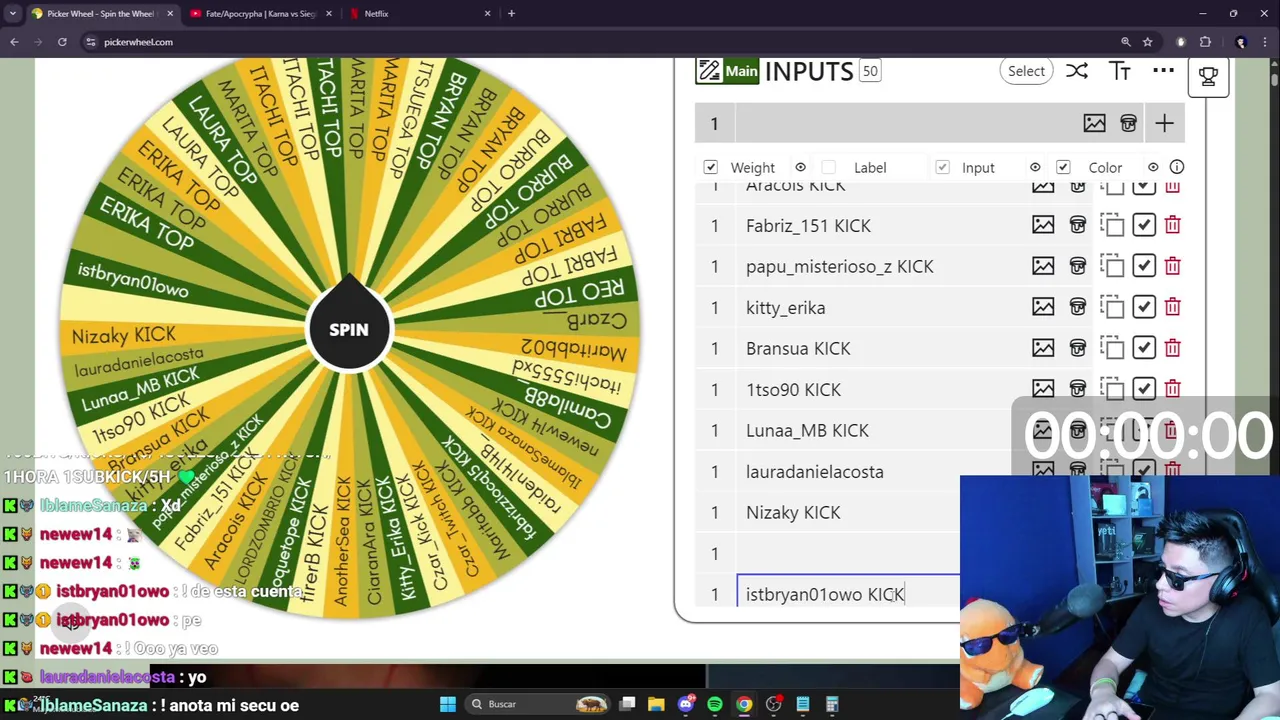Switch to the Fate/Apocrypha browser tab

tap(260, 14)
